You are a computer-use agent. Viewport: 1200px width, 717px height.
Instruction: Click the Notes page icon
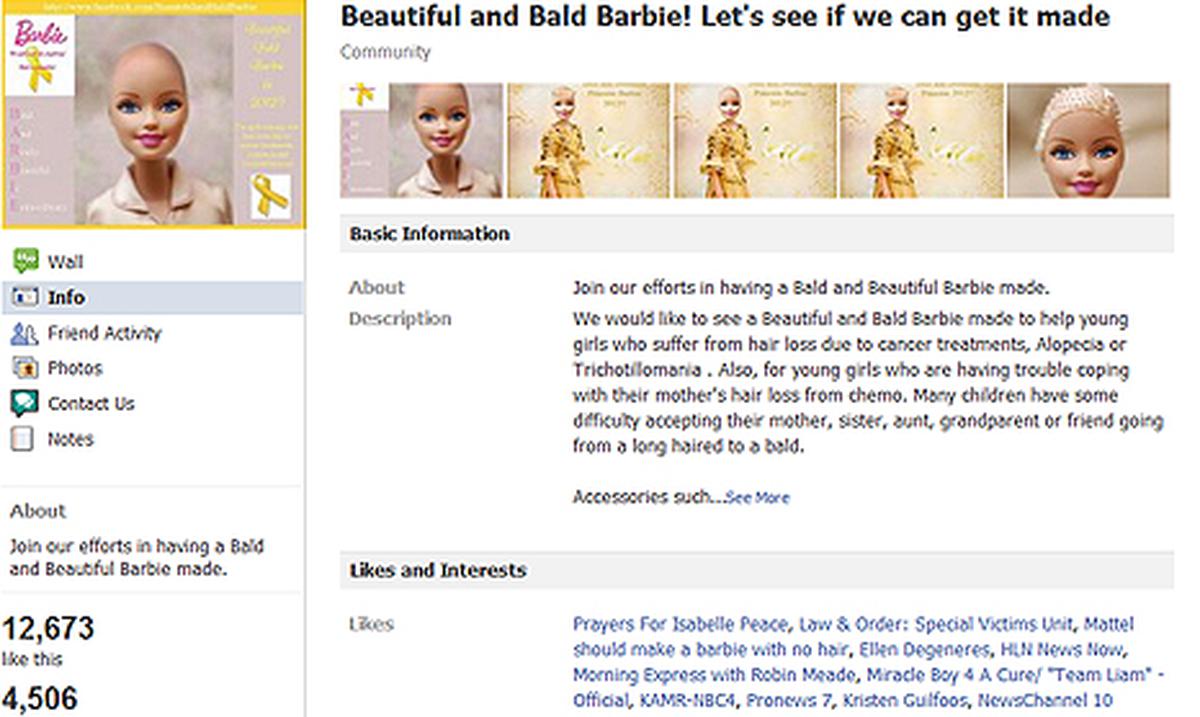24,439
